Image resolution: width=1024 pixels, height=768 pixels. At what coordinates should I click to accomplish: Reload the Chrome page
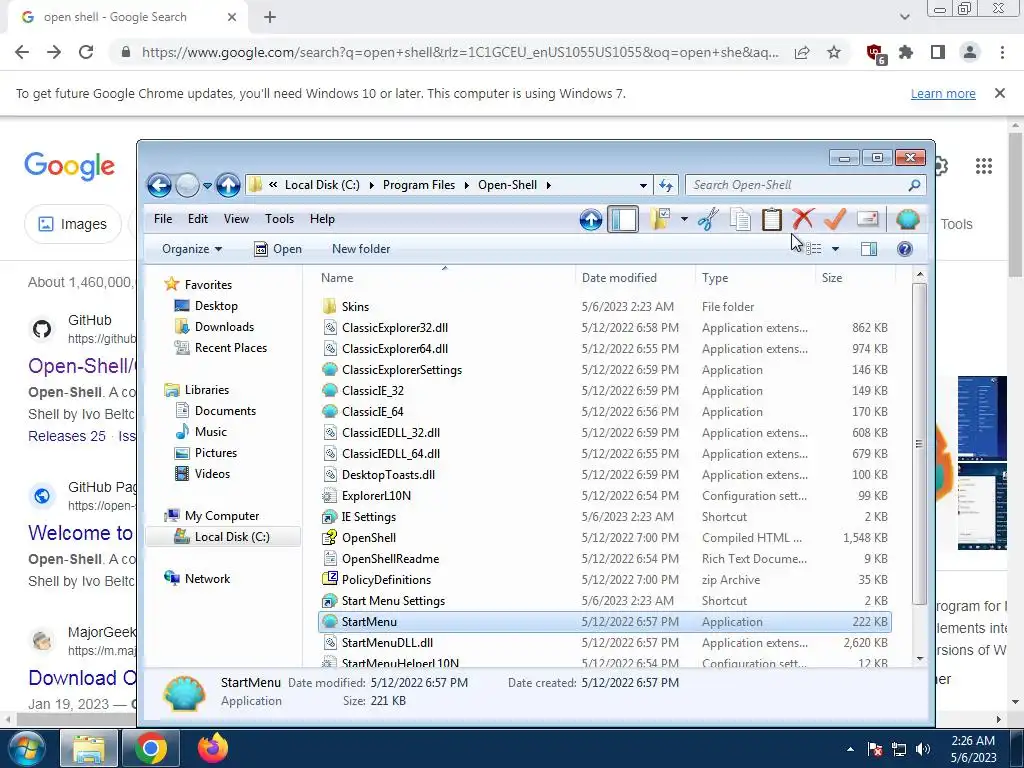tap(86, 52)
